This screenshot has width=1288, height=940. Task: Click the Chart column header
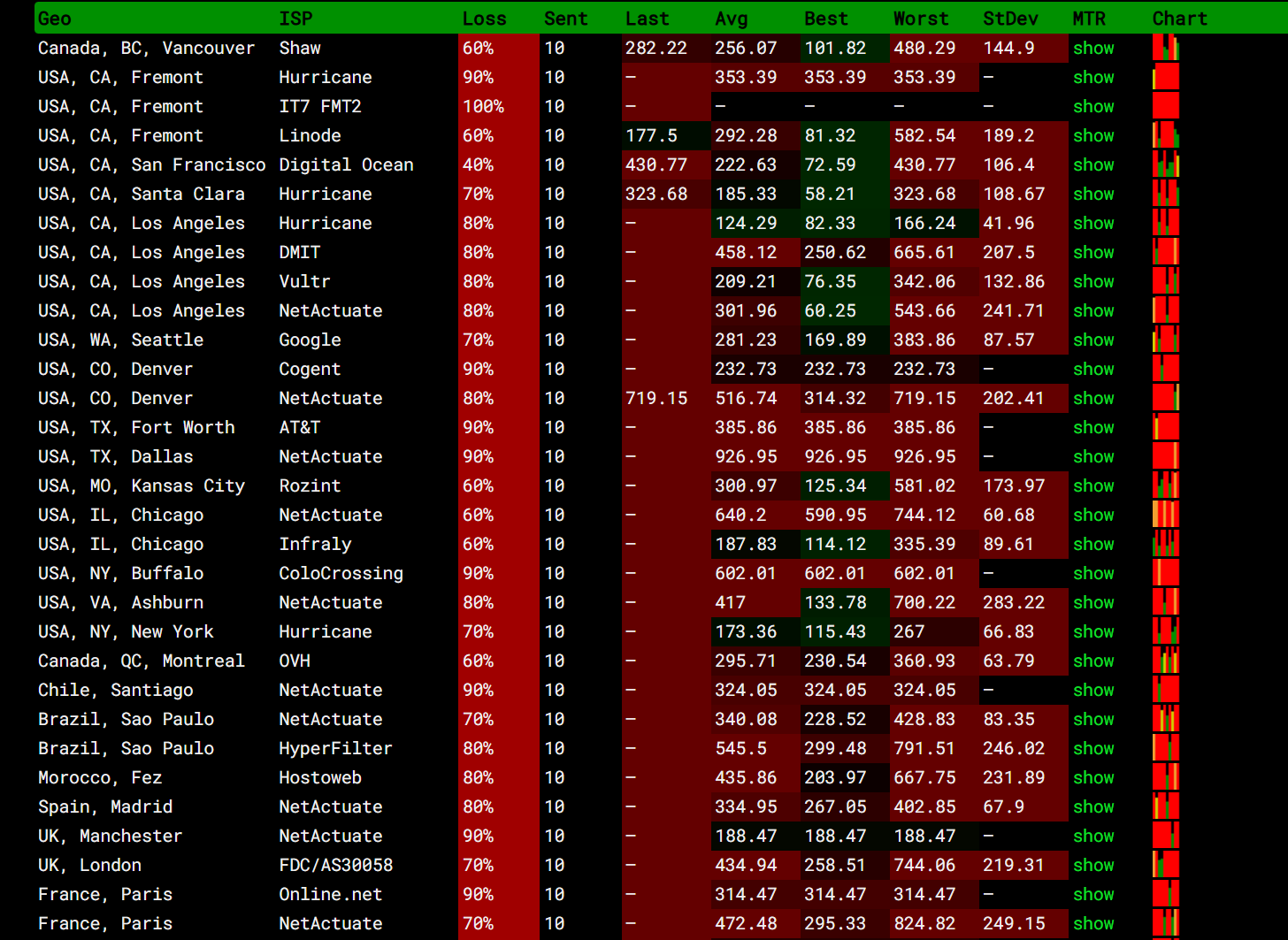[x=1179, y=19]
